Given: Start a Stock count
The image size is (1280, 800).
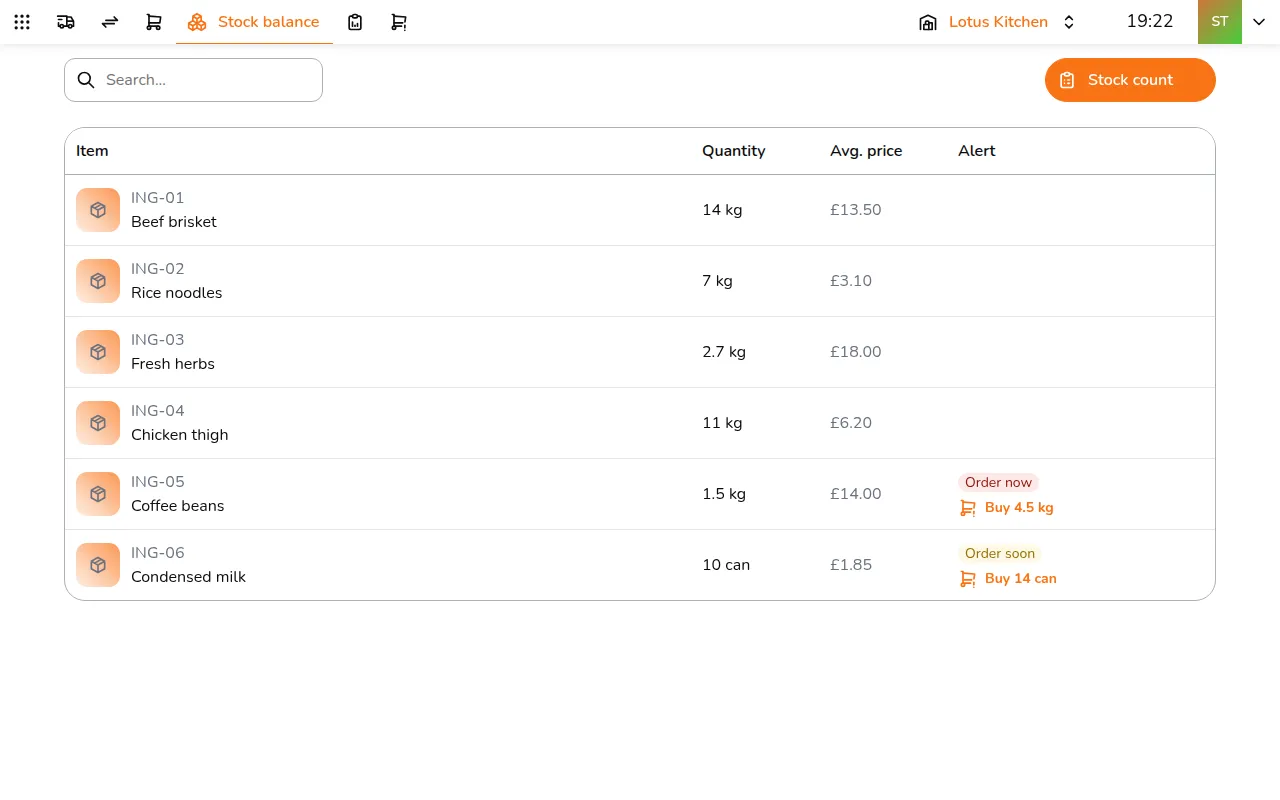Looking at the screenshot, I should pyautogui.click(x=1130, y=80).
